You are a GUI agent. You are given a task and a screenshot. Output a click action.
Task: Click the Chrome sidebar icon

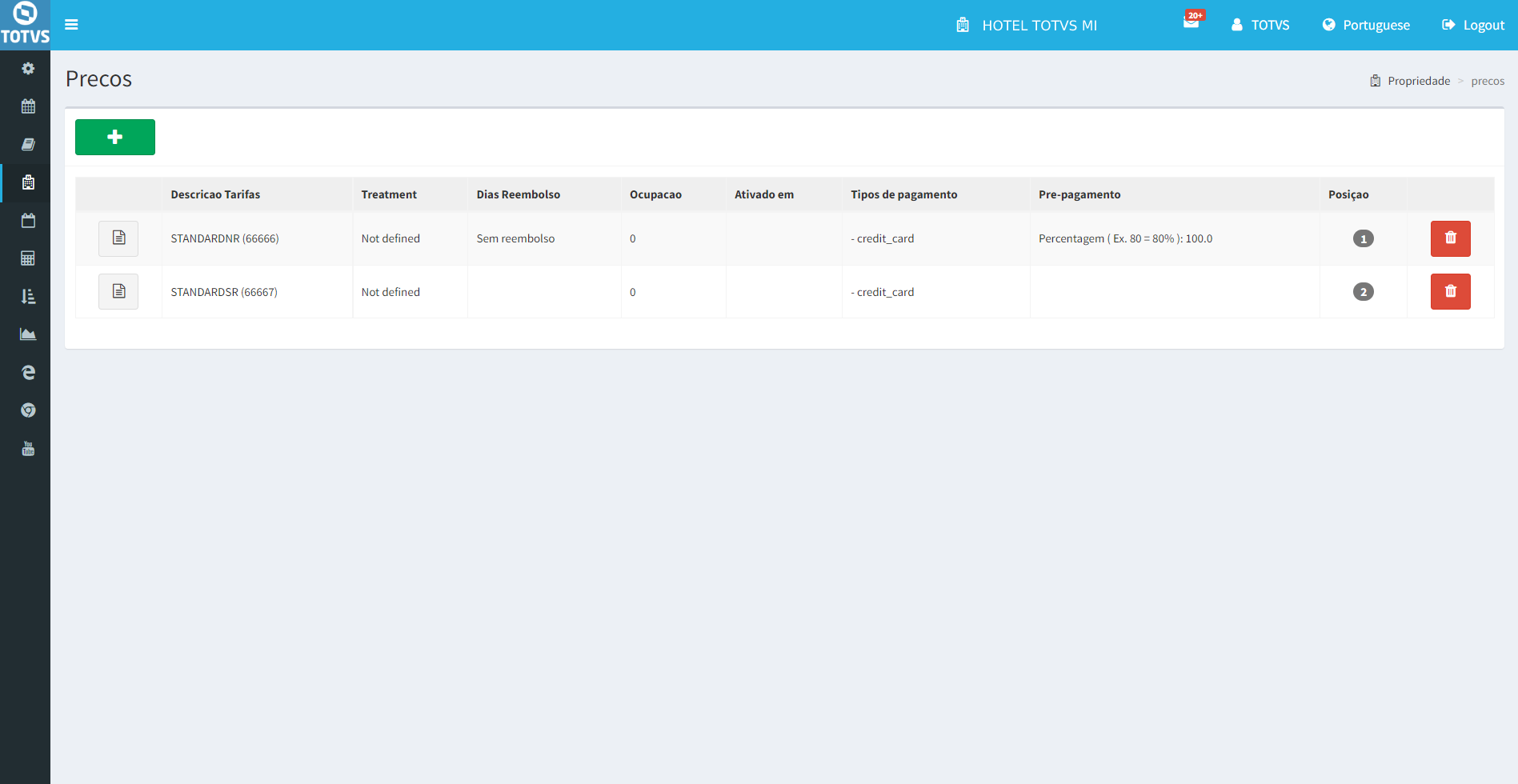coord(28,410)
